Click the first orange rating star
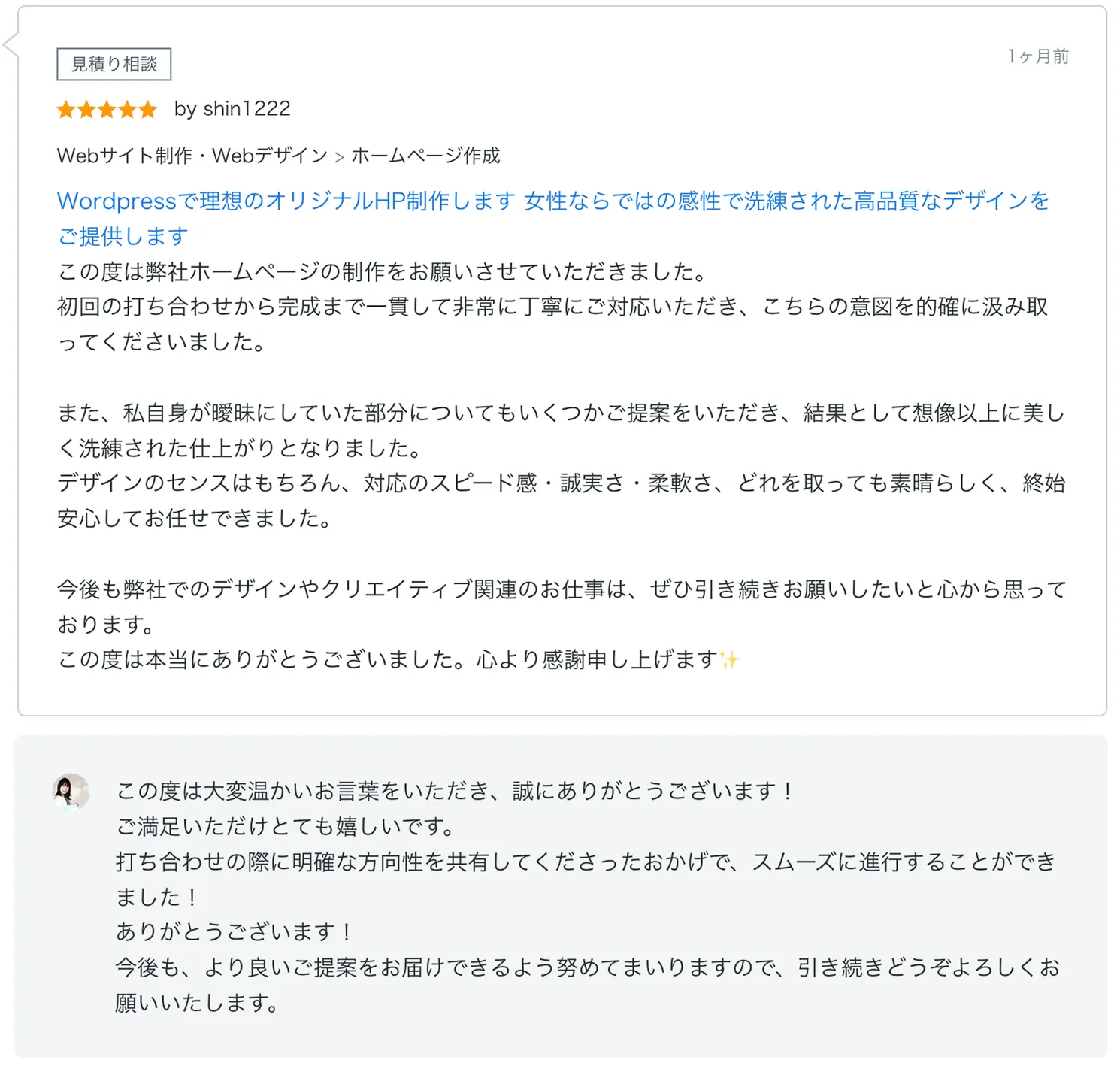Image resolution: width=1120 pixels, height=1075 pixels. (66, 110)
